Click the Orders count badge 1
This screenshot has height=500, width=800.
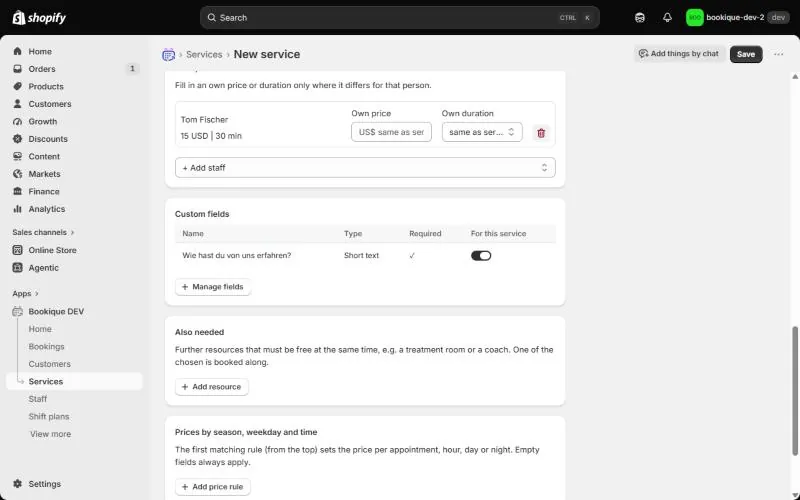point(132,68)
